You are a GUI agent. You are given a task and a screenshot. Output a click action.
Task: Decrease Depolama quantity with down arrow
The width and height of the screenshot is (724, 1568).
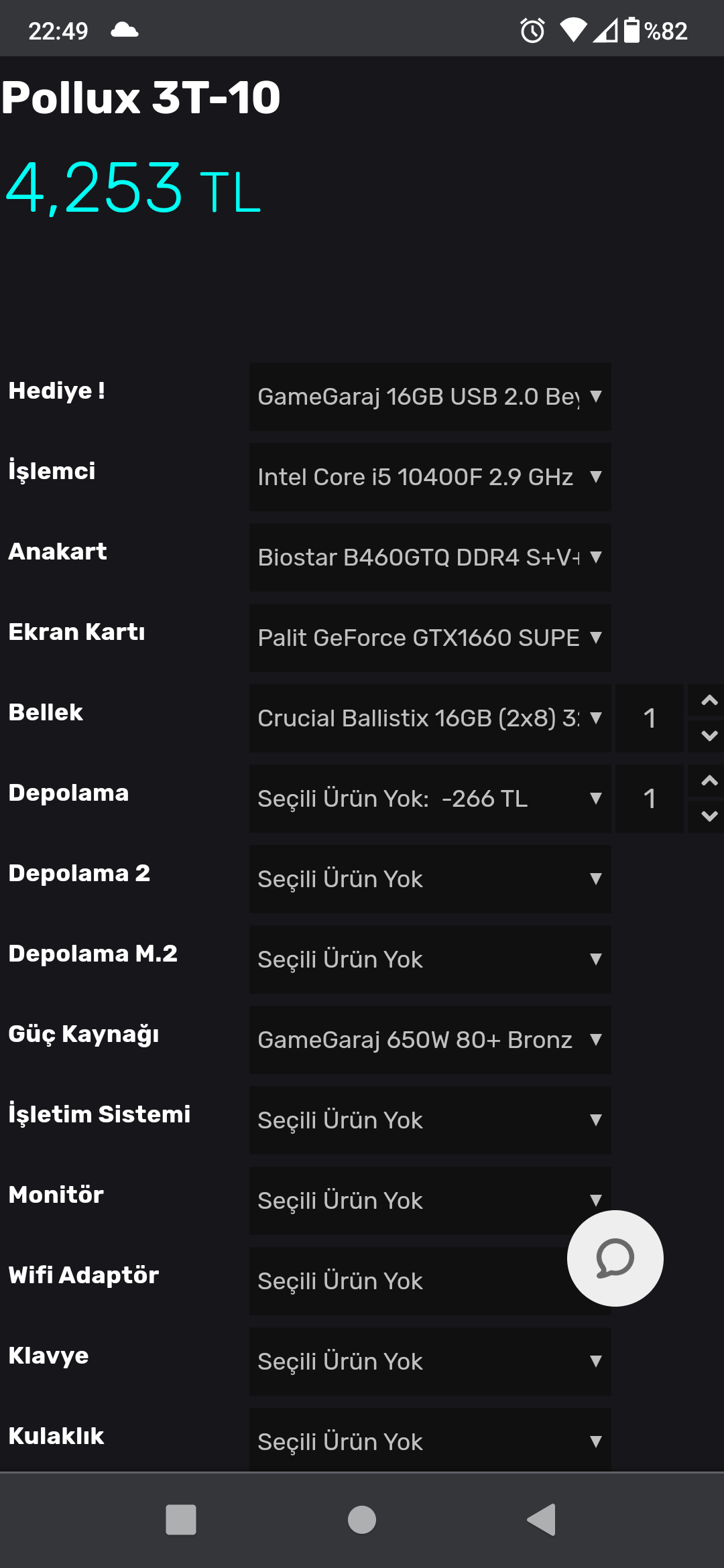pos(709,816)
